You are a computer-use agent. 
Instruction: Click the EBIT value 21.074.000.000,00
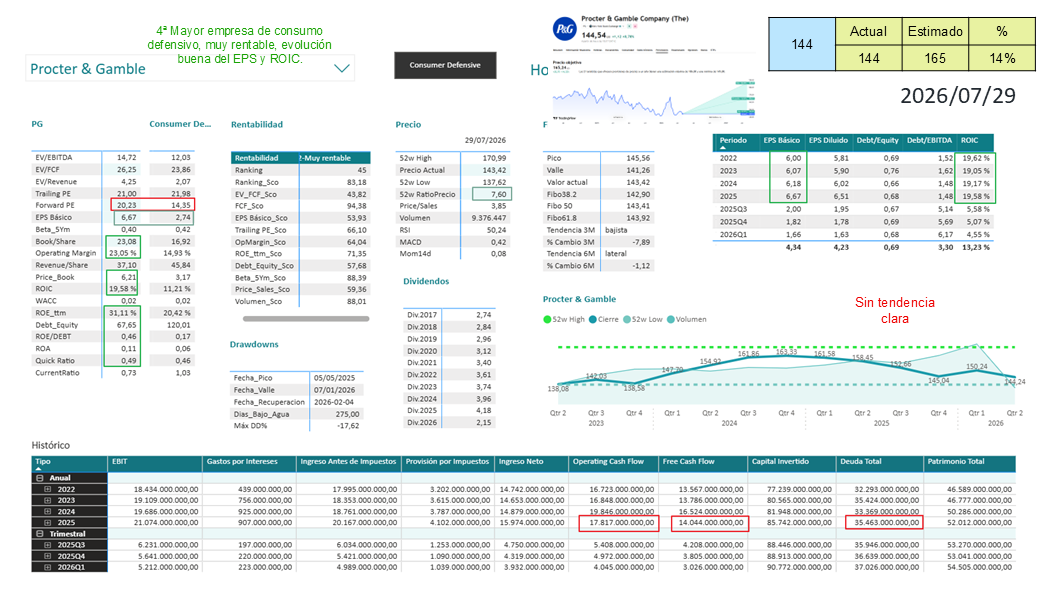[166, 523]
